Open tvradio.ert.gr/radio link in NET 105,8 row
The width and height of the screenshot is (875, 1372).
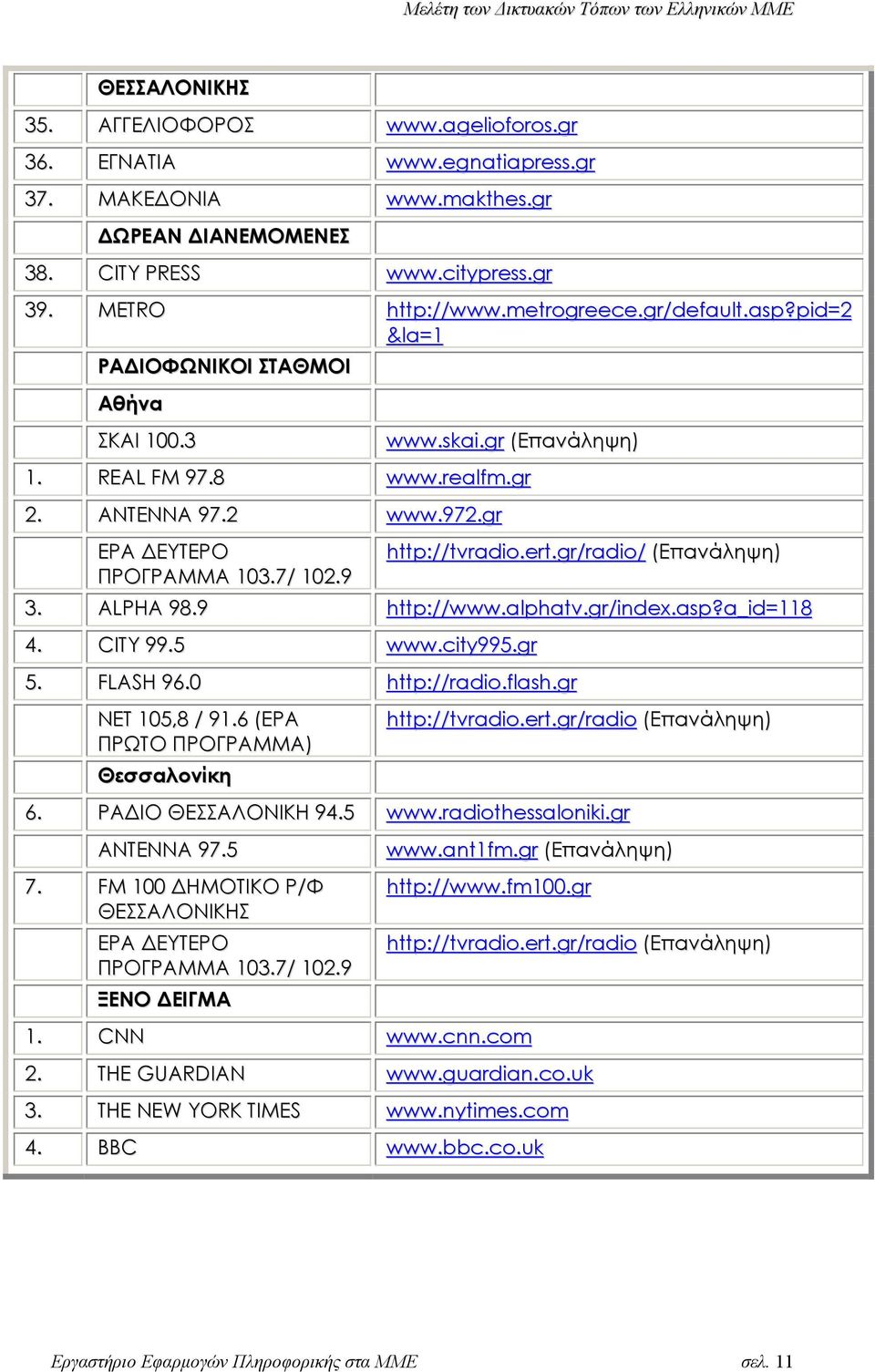(511, 720)
